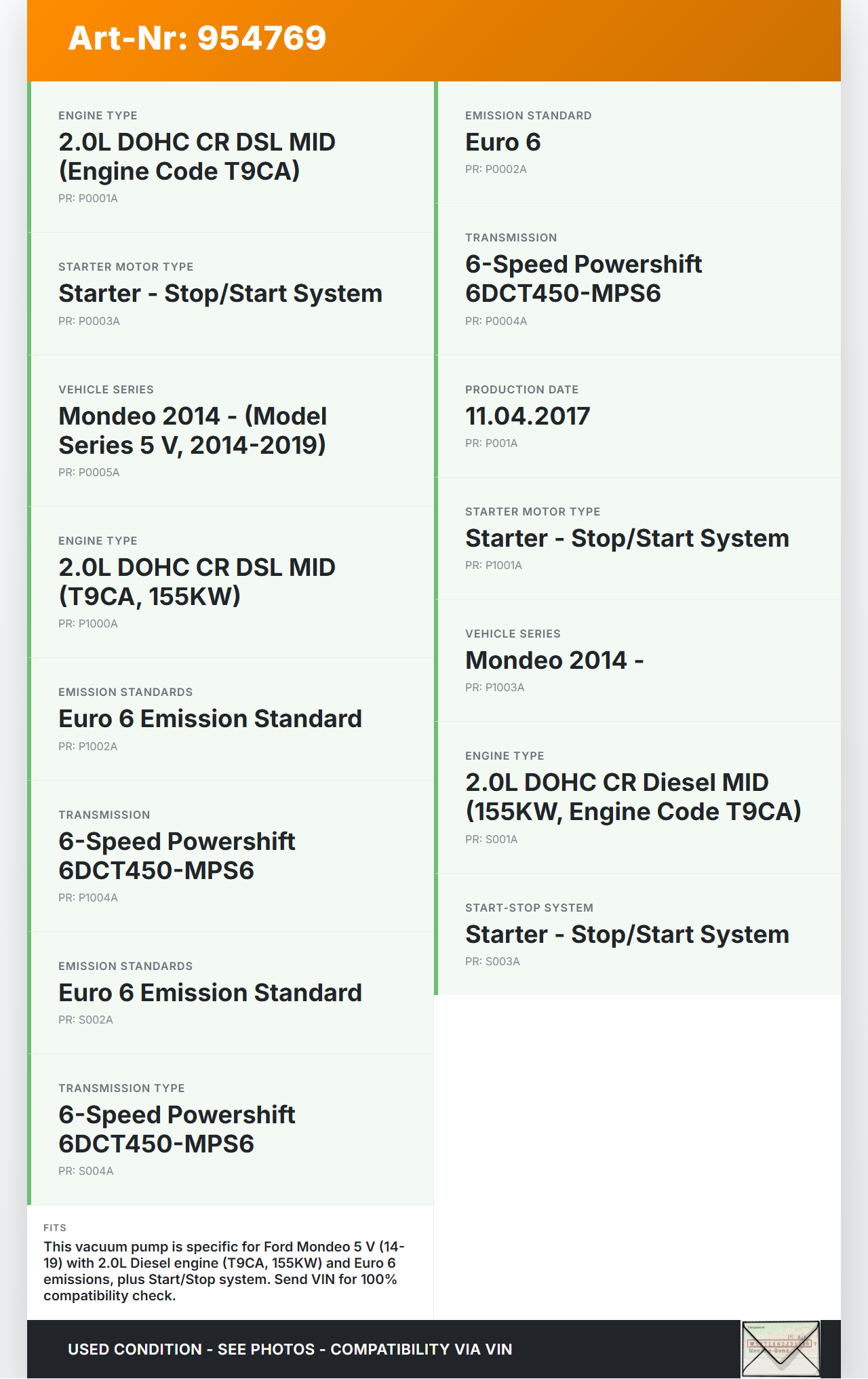
Task: Select production date 11.04.2017
Action: tap(528, 416)
